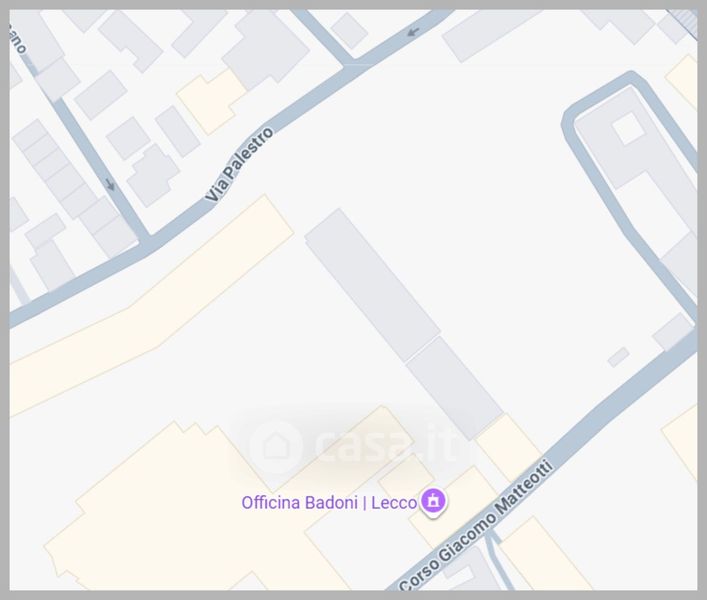Select the Corso Giacomo Matteotti street label

(477, 525)
